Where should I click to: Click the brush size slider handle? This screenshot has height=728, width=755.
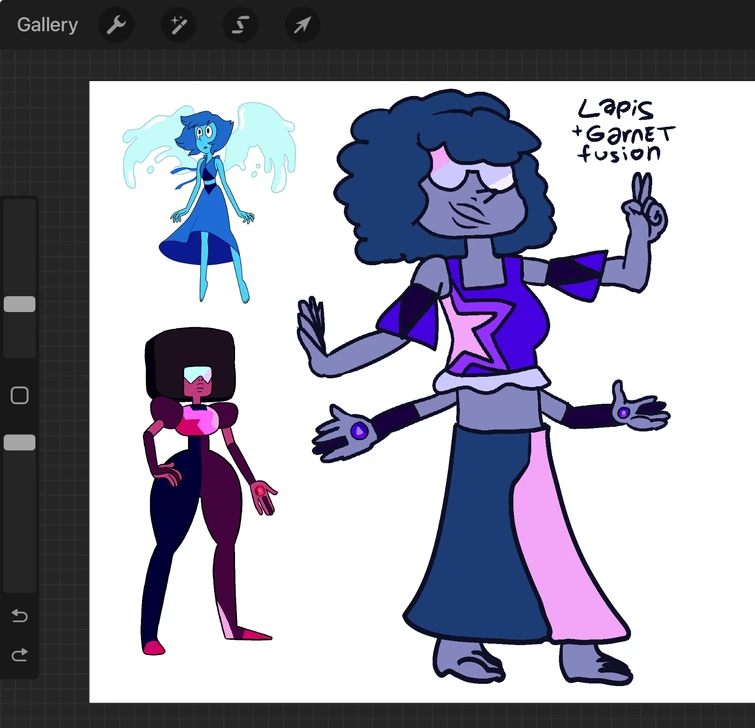20,304
